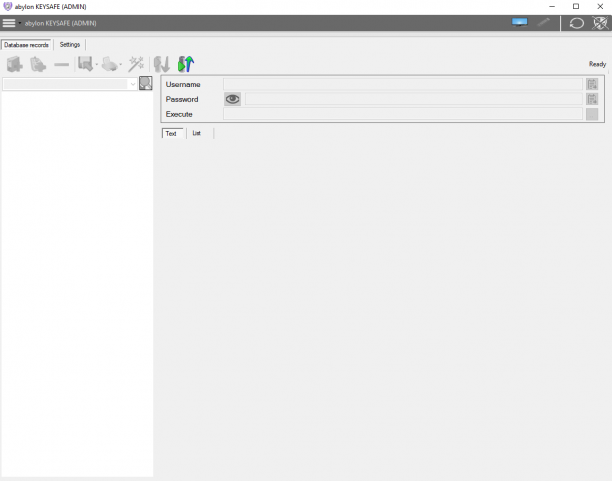This screenshot has height=481, width=612.
Task: Open the record search combo box arrow
Action: (x=133, y=84)
